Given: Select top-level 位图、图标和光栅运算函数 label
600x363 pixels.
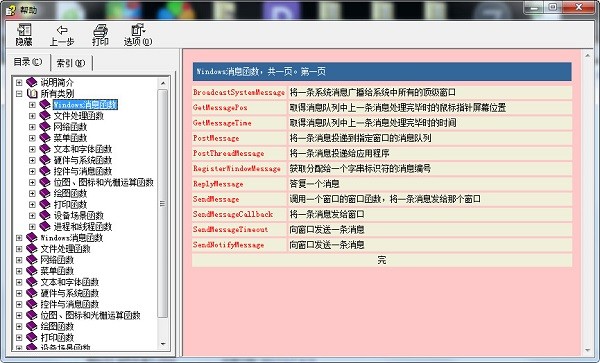Looking at the screenshot, I should coord(90,315).
